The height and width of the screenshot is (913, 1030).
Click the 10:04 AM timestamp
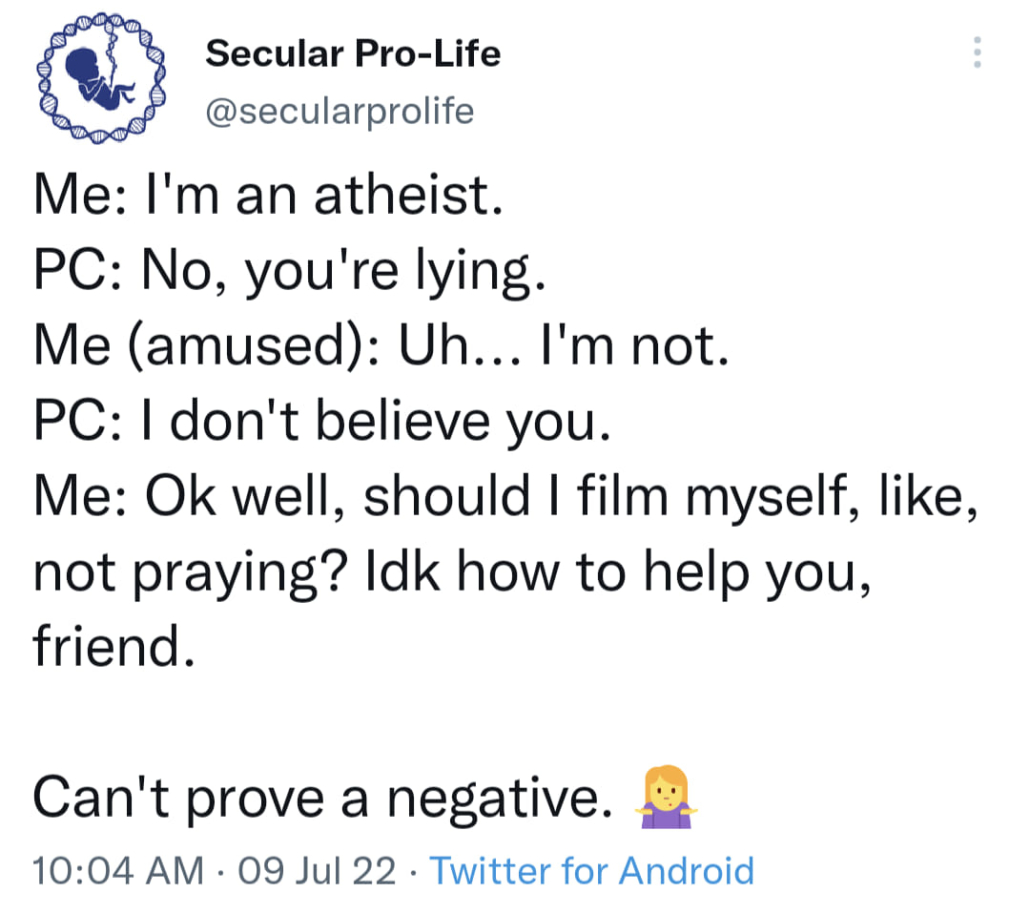point(116,870)
